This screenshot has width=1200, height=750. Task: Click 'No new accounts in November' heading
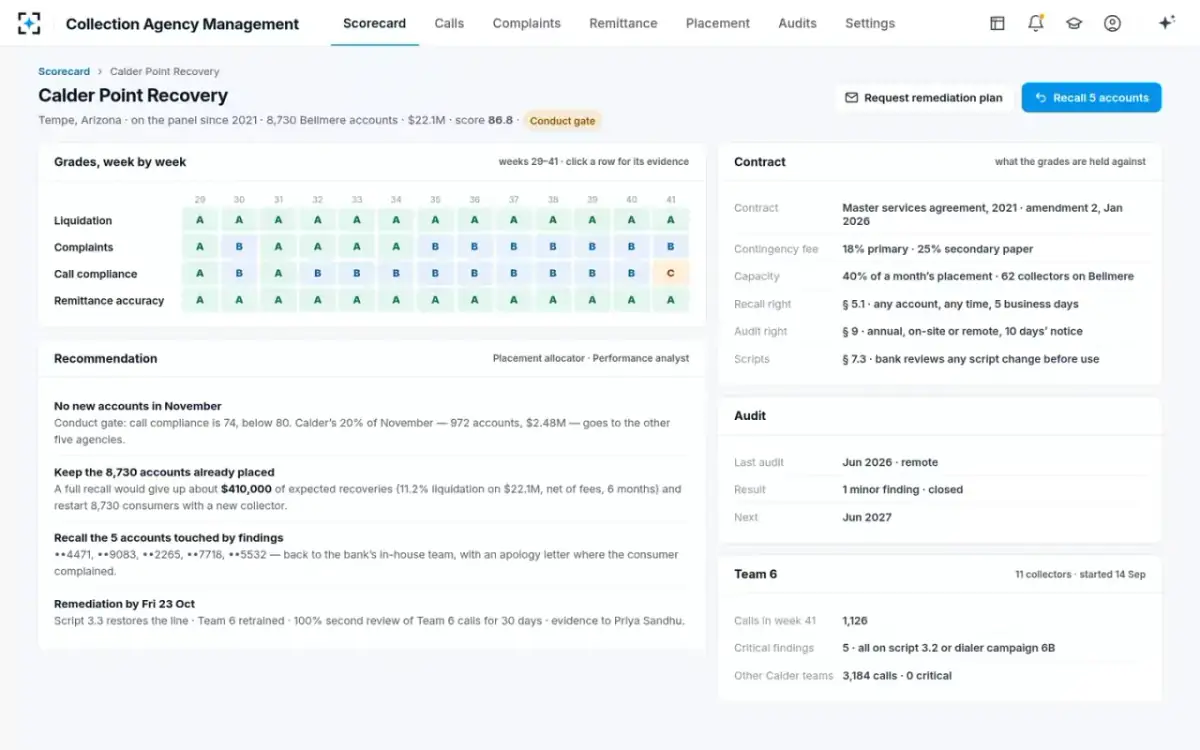coord(138,406)
